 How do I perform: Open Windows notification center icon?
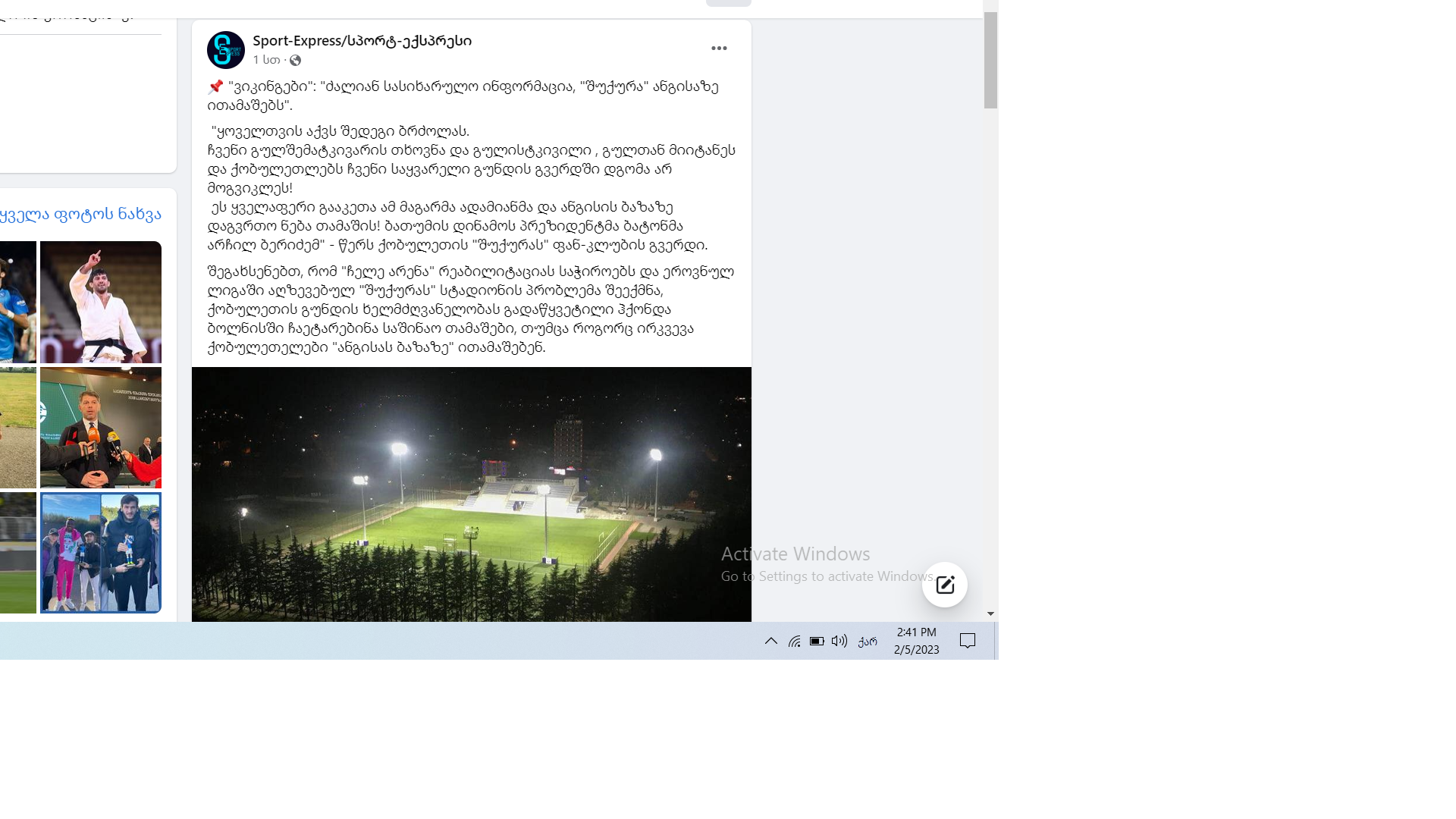(968, 642)
